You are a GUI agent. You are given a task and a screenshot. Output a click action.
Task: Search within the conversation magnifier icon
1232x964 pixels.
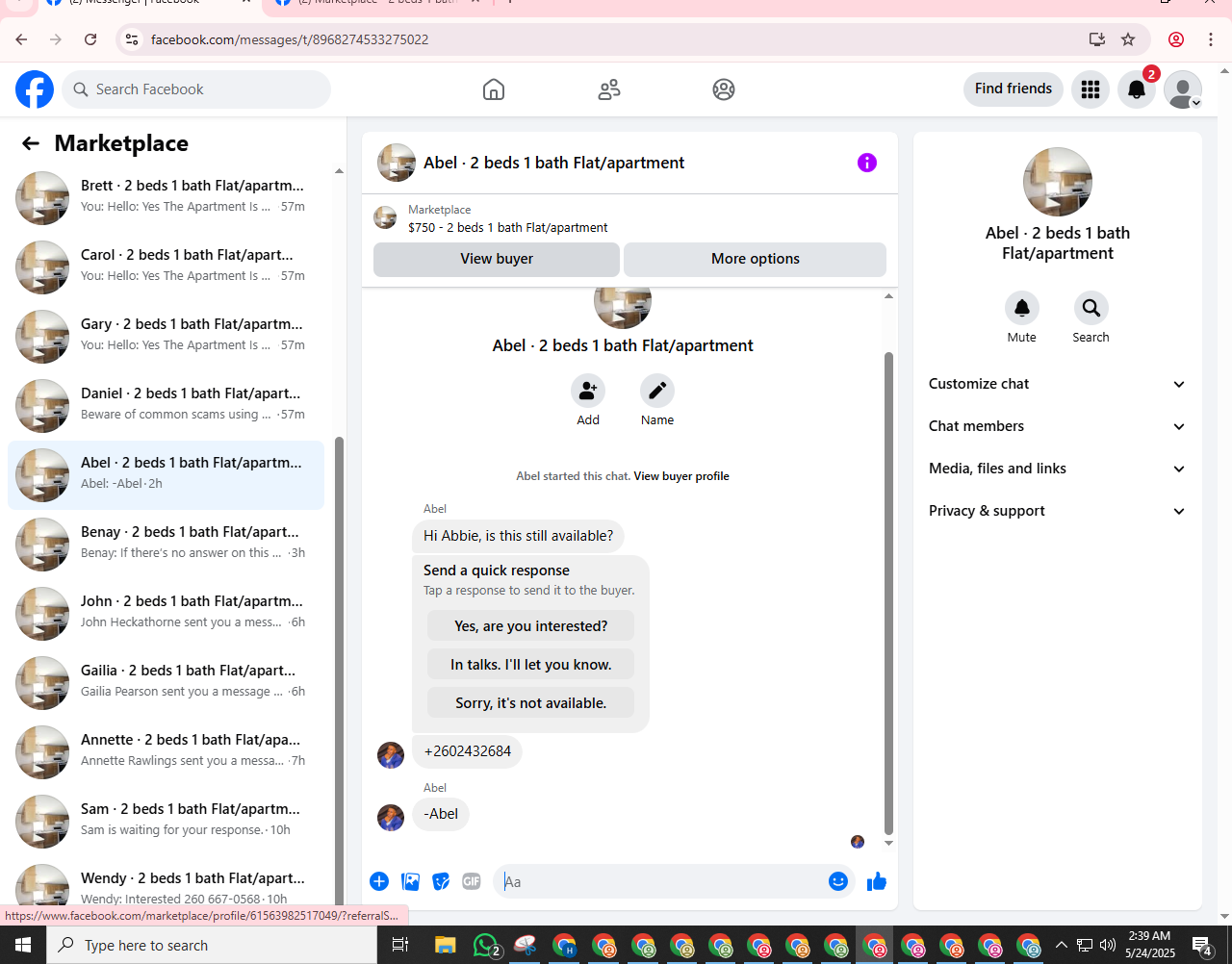(1091, 308)
